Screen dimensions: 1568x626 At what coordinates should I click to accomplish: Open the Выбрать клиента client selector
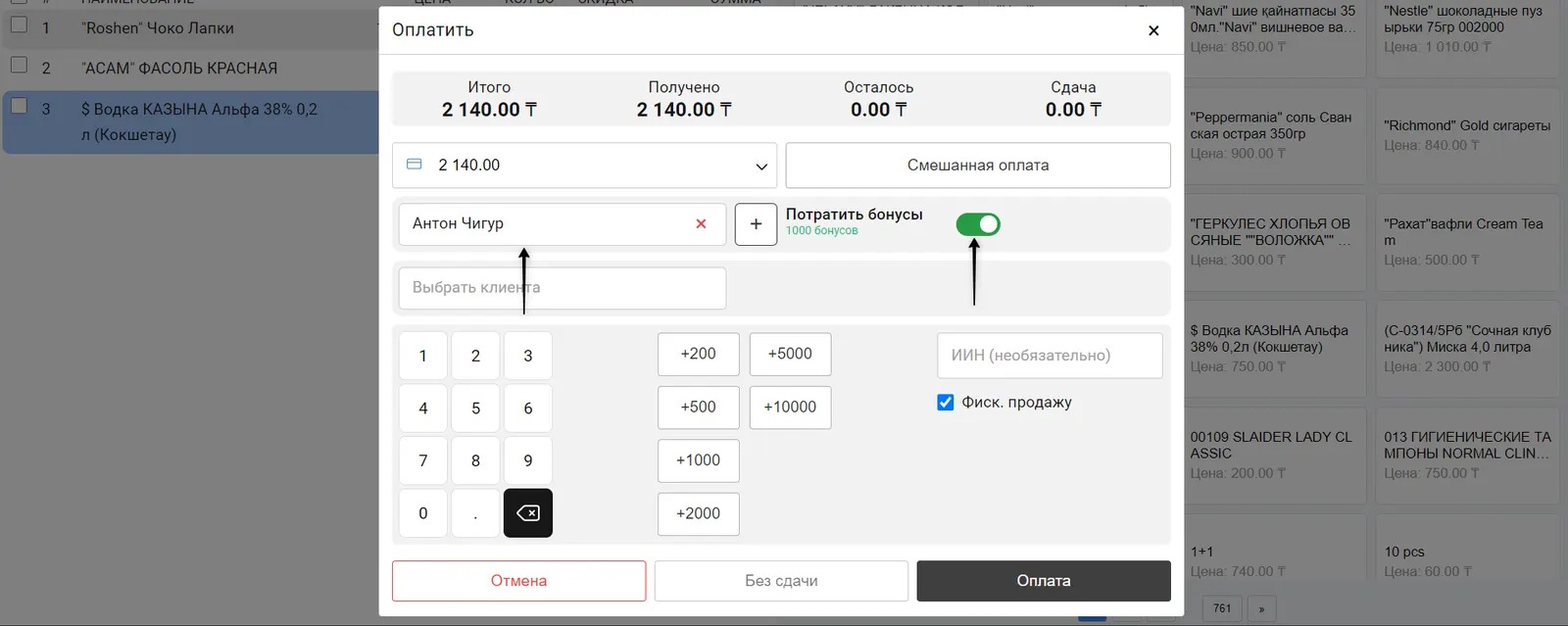pyautogui.click(x=562, y=288)
